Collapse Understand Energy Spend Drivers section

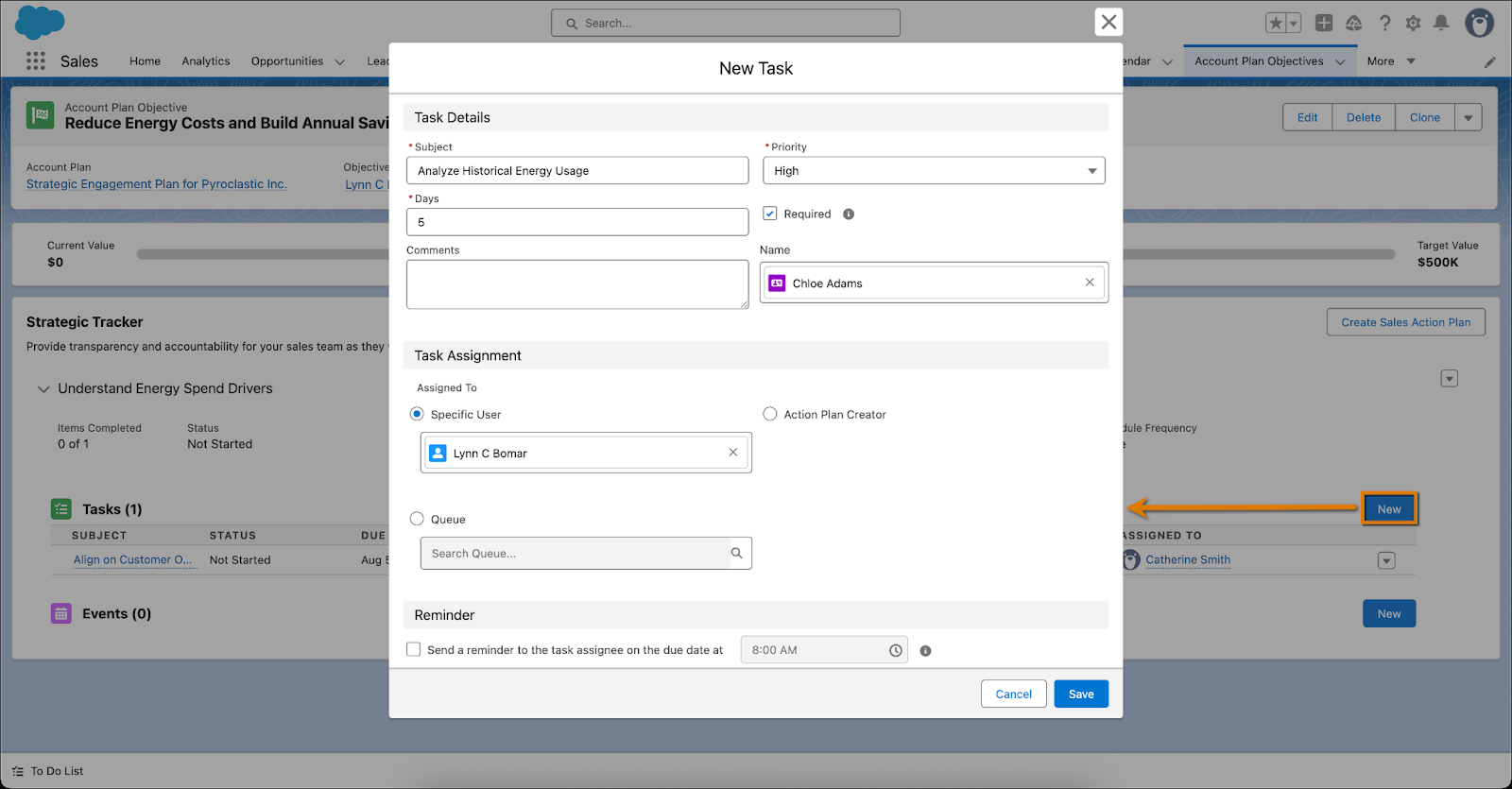pos(43,388)
